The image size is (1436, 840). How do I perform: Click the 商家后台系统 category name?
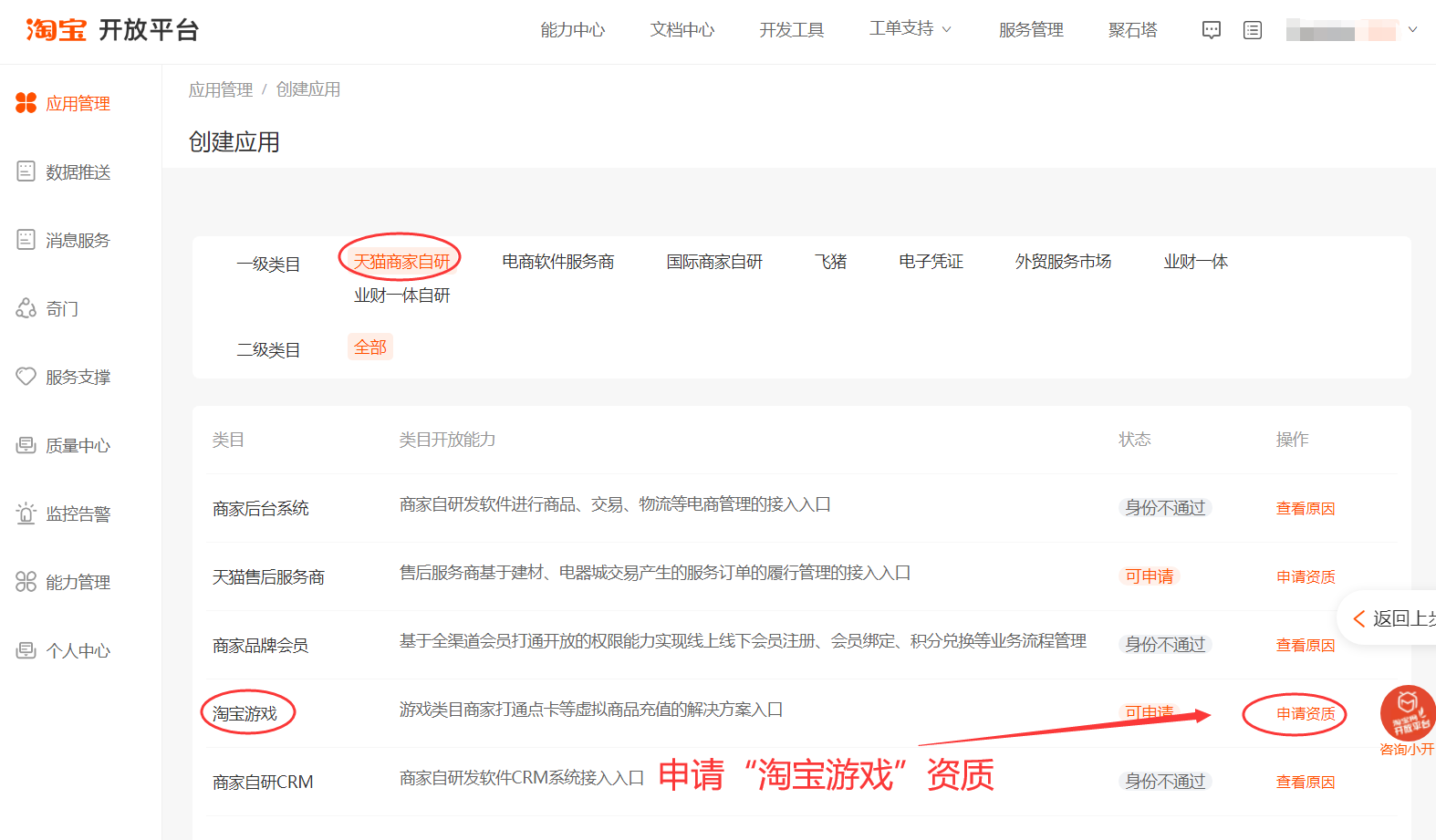261,509
